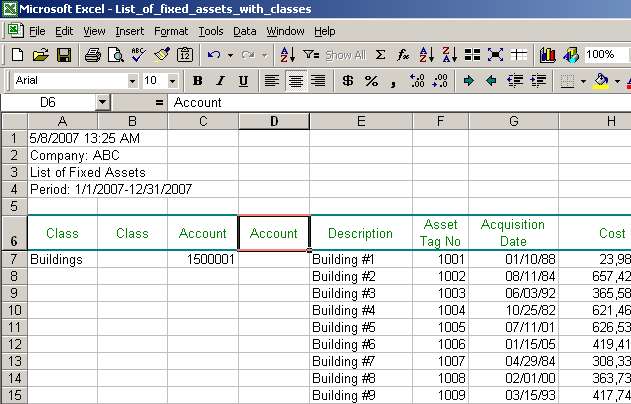Apply Comma Style format
This screenshot has height=404, width=631.
tap(394, 81)
